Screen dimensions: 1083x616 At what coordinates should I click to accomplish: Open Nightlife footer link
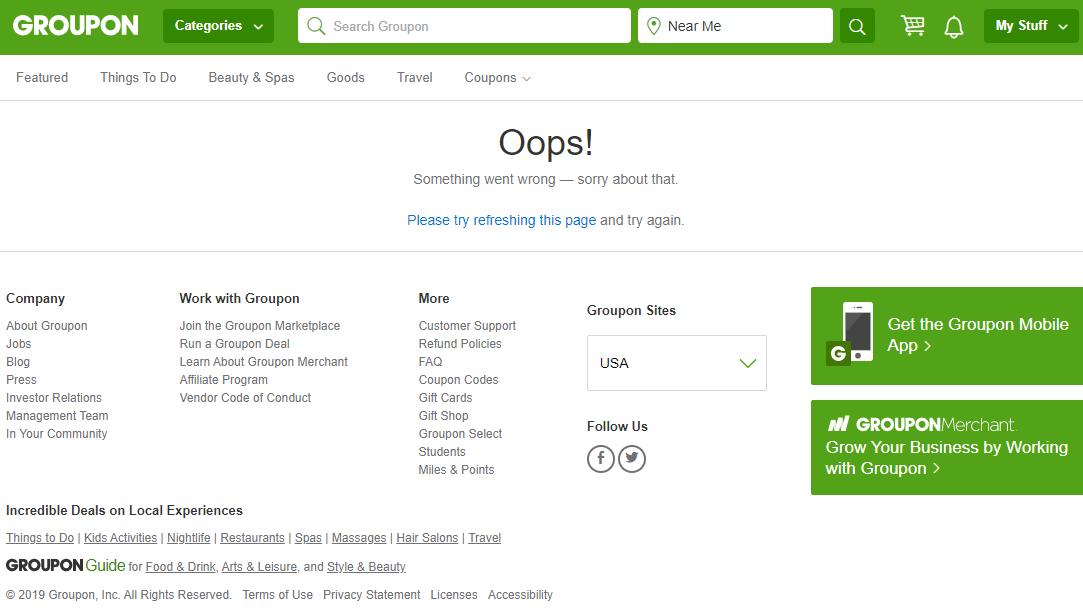point(189,538)
